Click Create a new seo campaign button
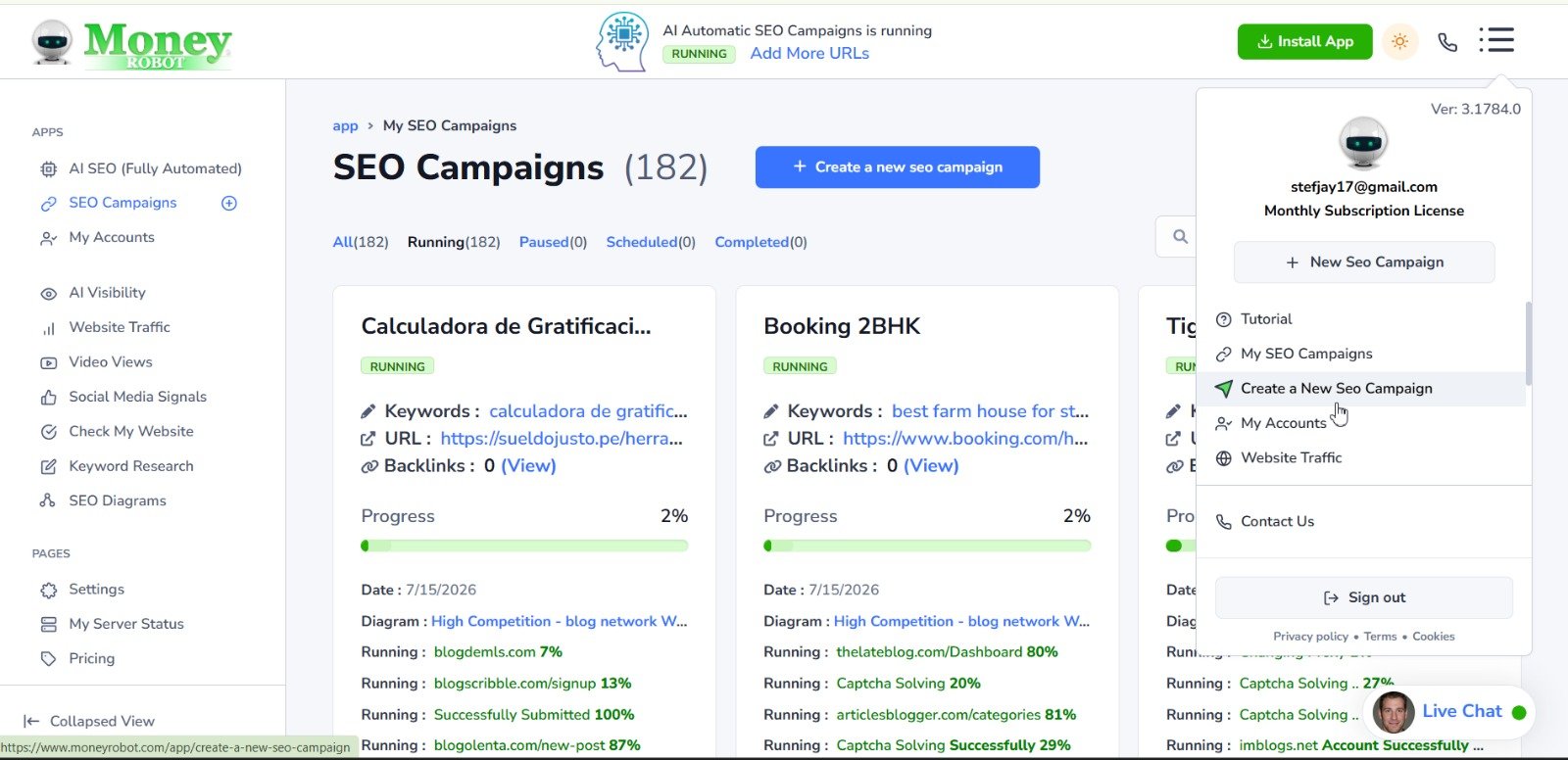This screenshot has width=1568, height=760. tap(897, 166)
